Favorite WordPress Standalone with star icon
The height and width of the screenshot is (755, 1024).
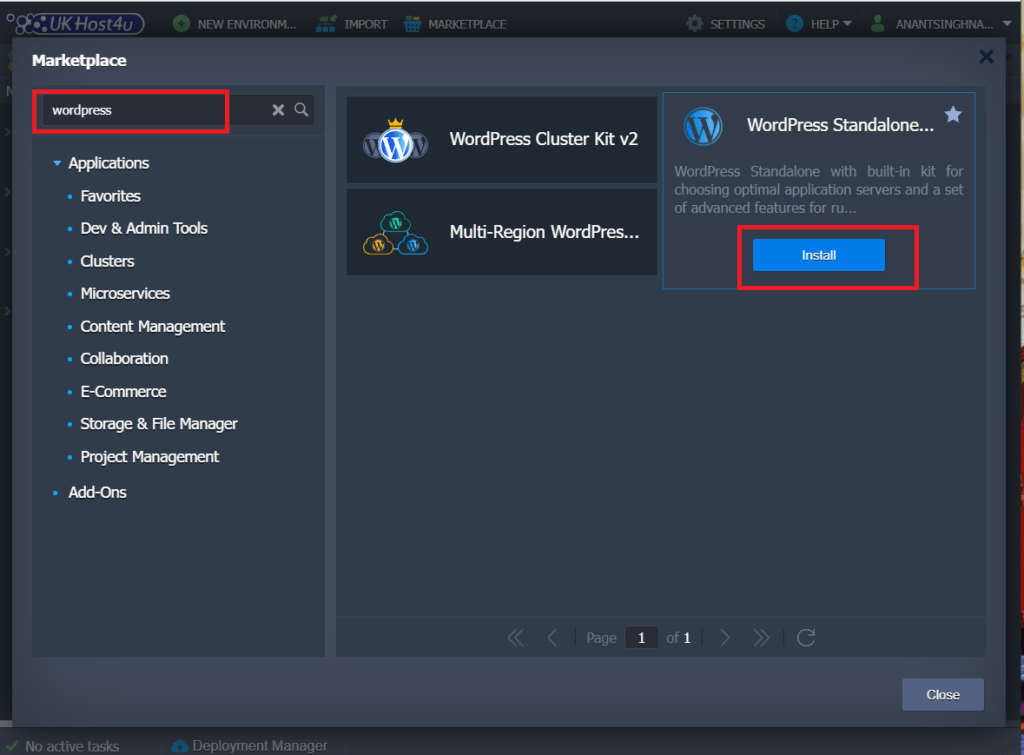[953, 115]
